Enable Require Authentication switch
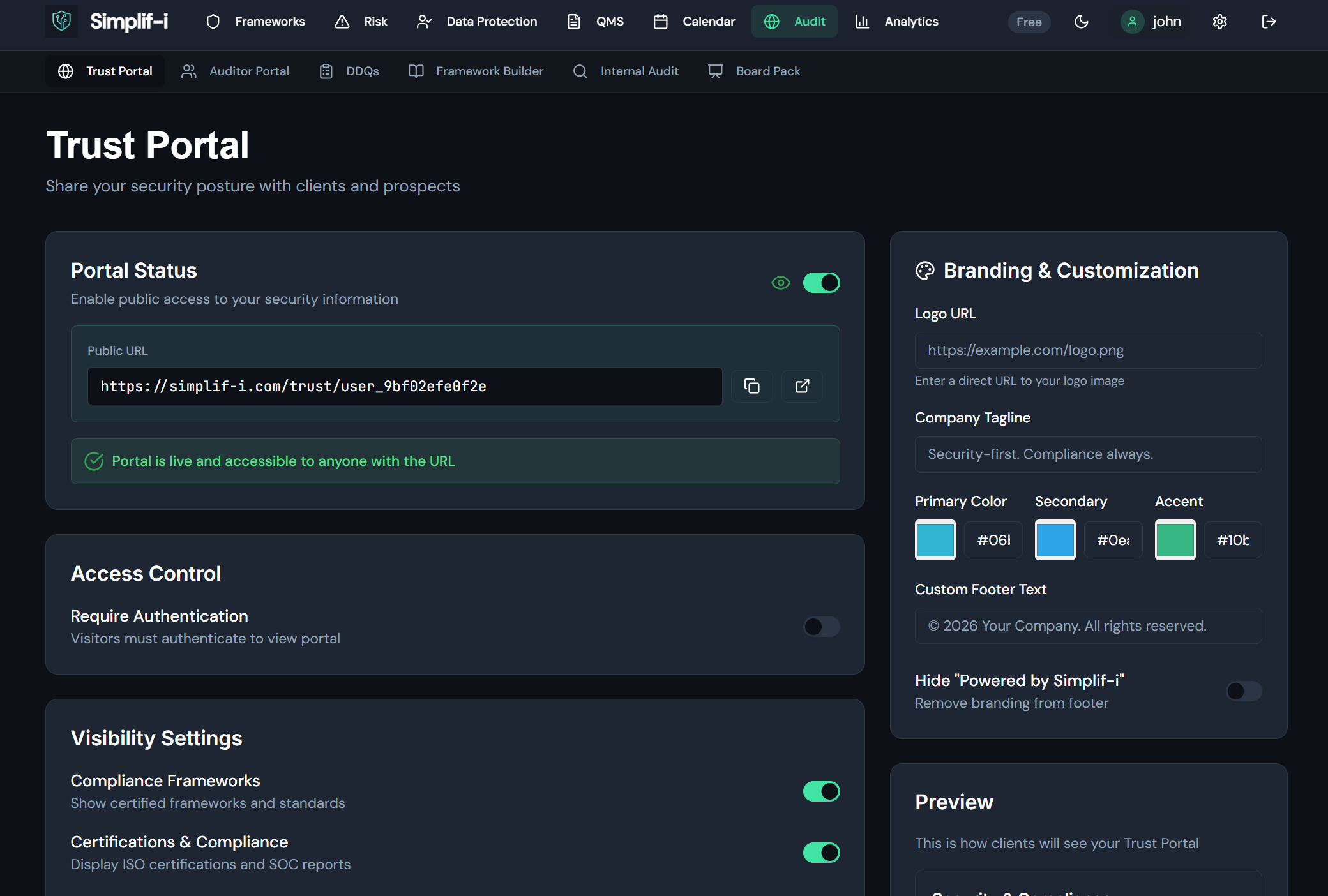The height and width of the screenshot is (896, 1328). click(x=821, y=627)
